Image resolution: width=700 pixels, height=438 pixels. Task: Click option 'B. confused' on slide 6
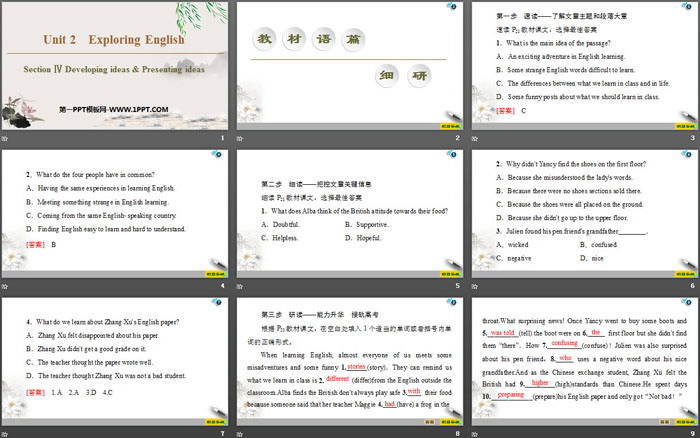[598, 245]
